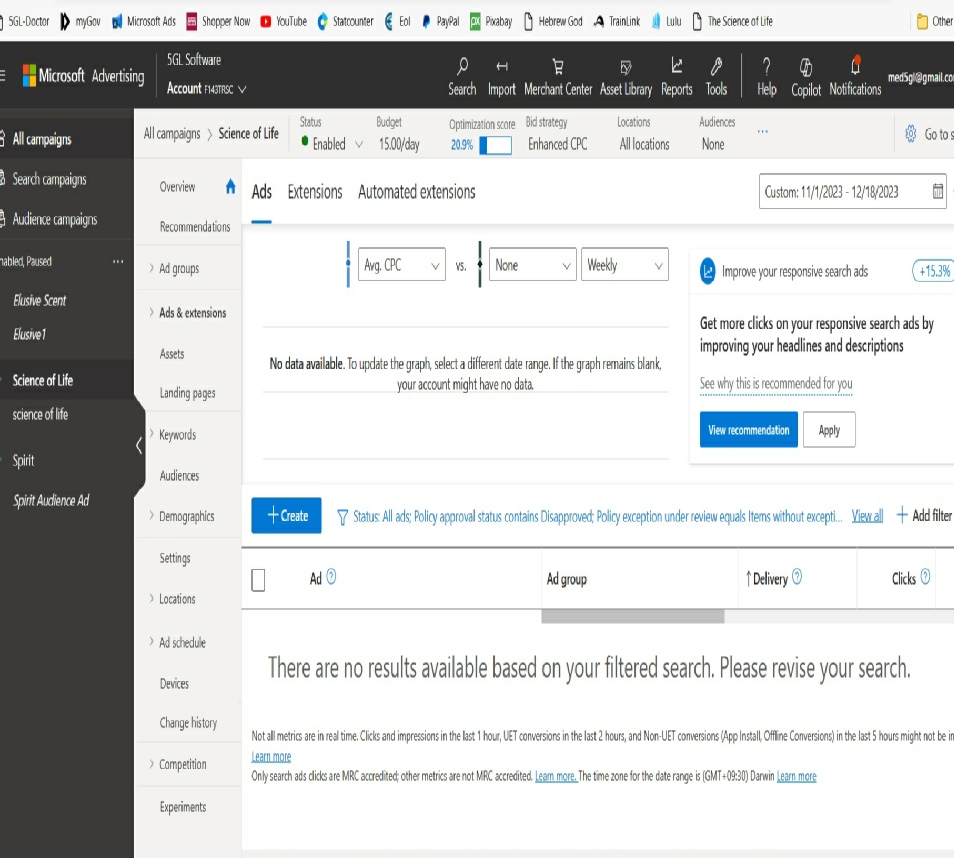Open the Help question mark icon
The width and height of the screenshot is (954, 858).
point(766,66)
